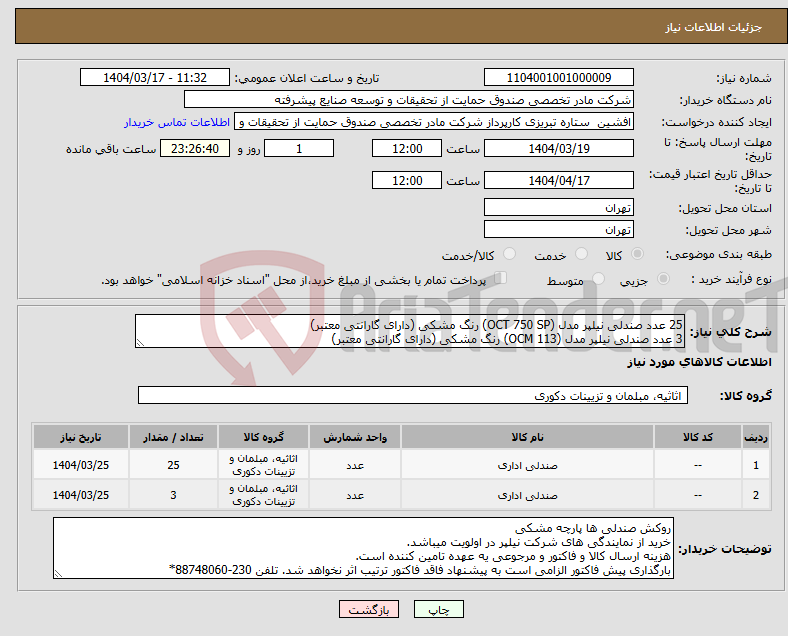
Task: Select the کالا radio button
Action: click(x=637, y=254)
